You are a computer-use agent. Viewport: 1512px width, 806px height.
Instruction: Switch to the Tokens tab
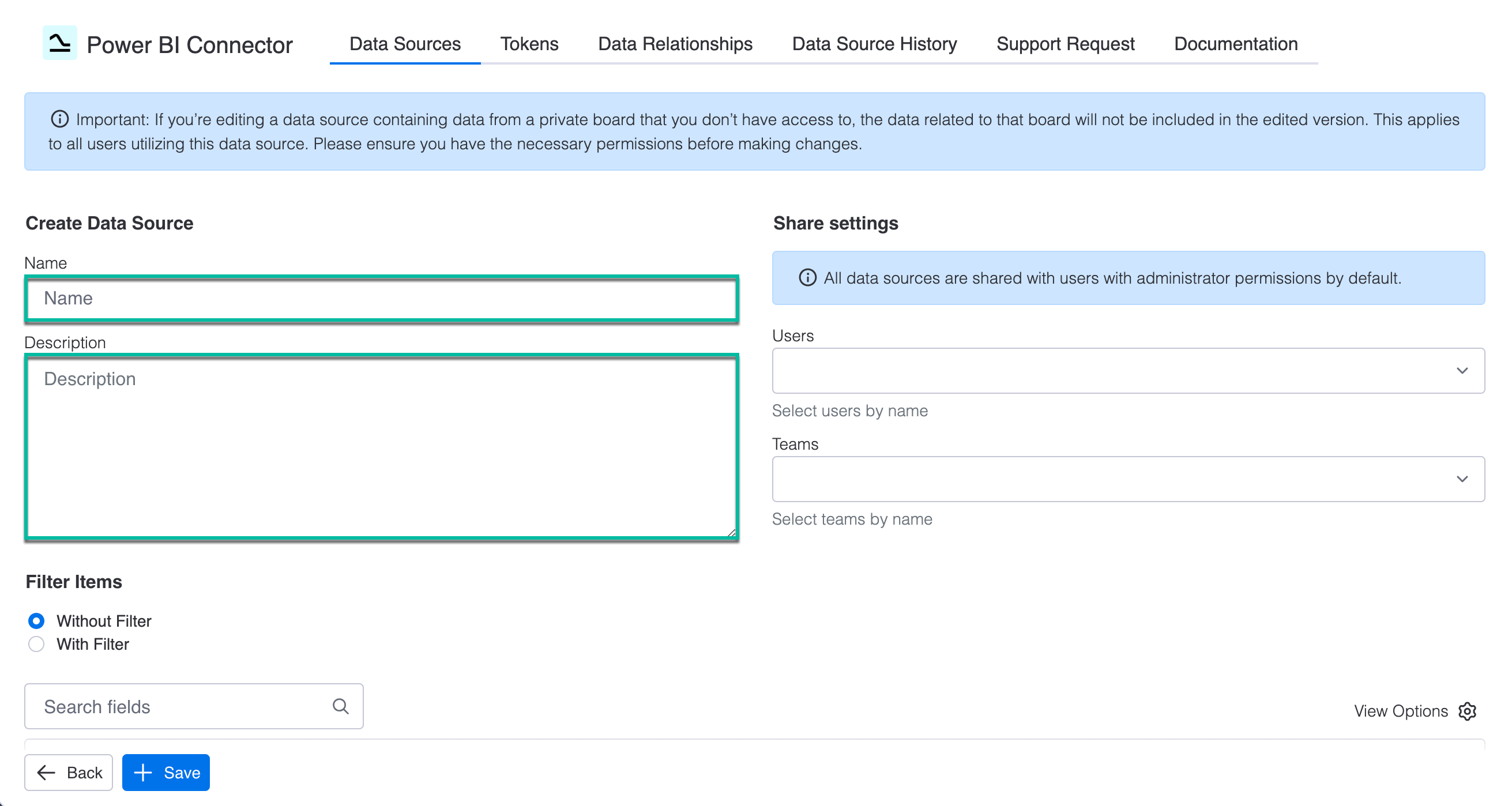pos(529,44)
